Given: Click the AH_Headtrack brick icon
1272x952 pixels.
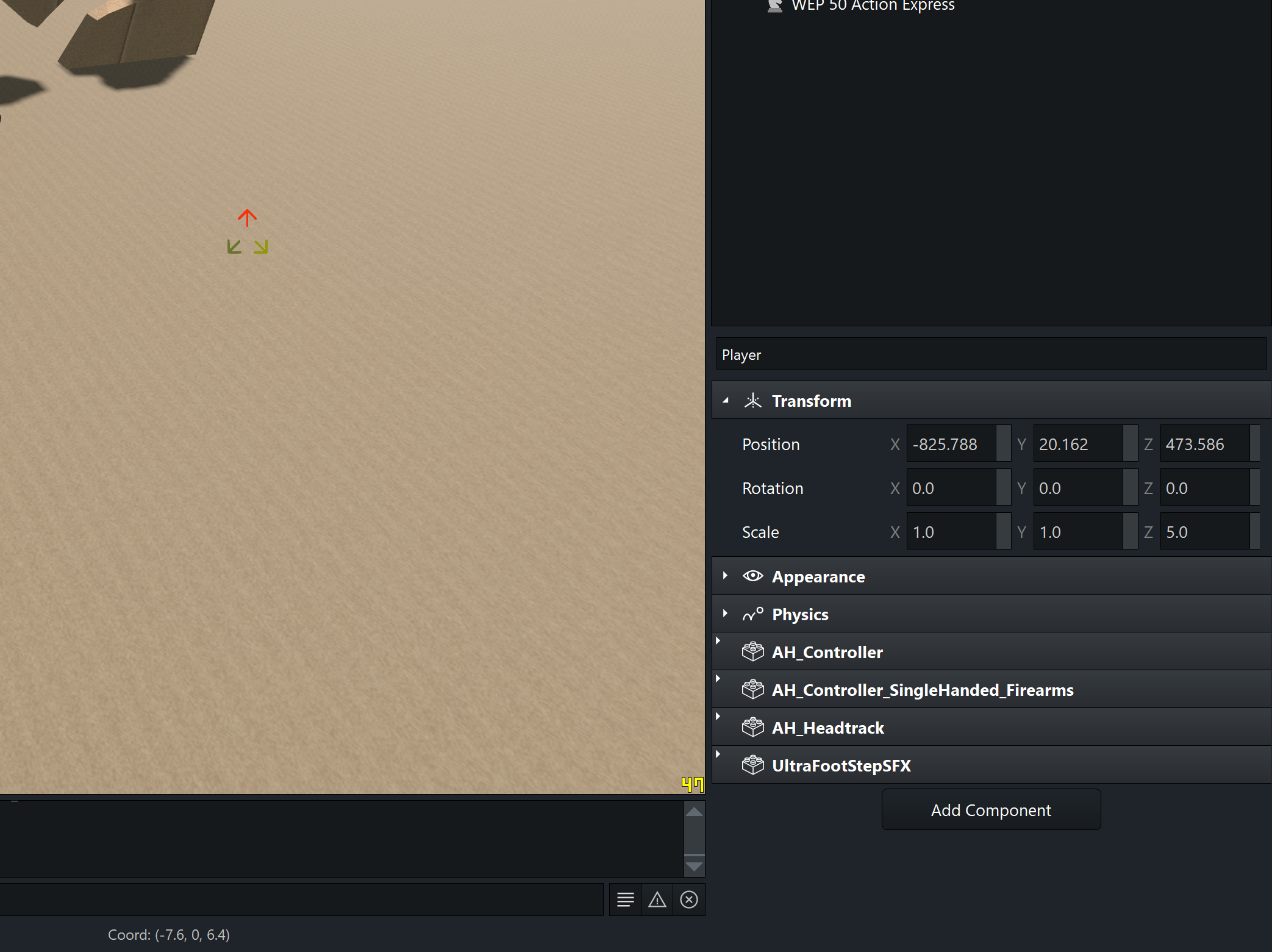Looking at the screenshot, I should tap(753, 728).
